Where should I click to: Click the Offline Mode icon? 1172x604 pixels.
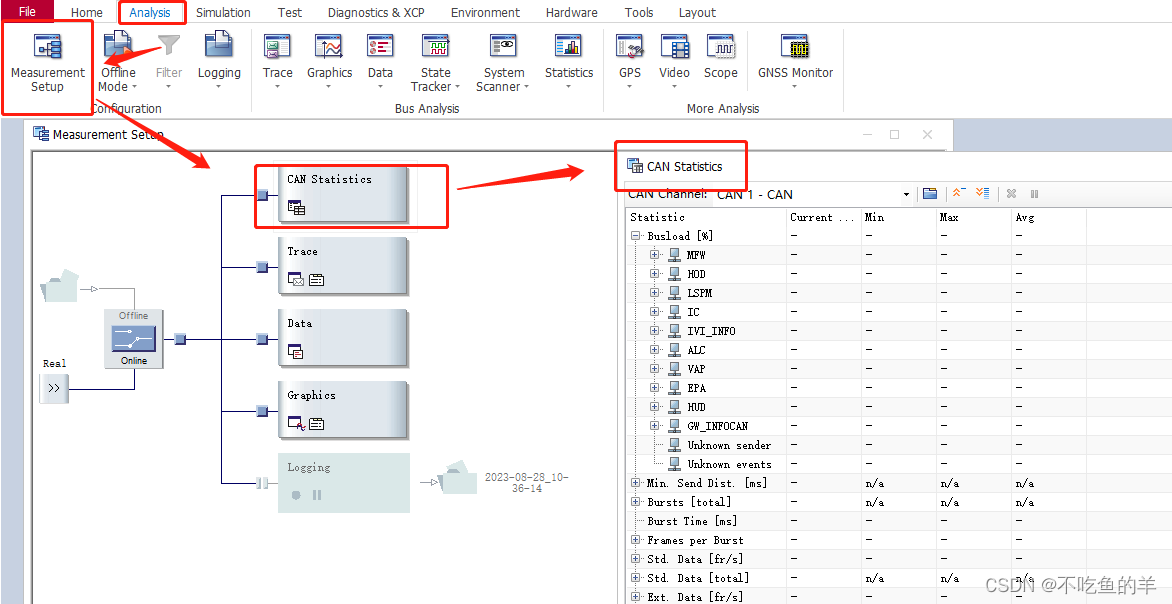(117, 46)
